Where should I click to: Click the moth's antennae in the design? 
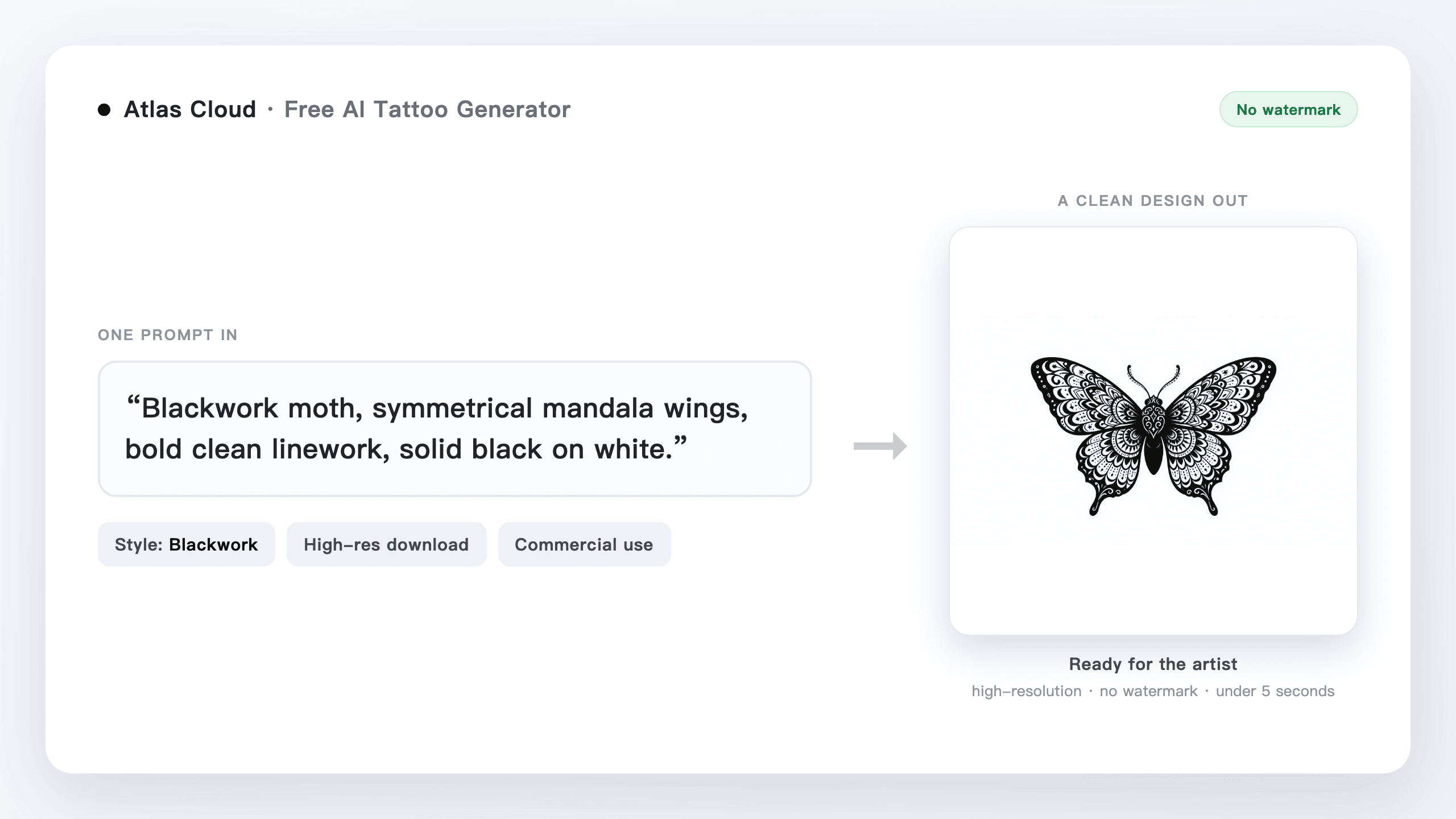1153,380
